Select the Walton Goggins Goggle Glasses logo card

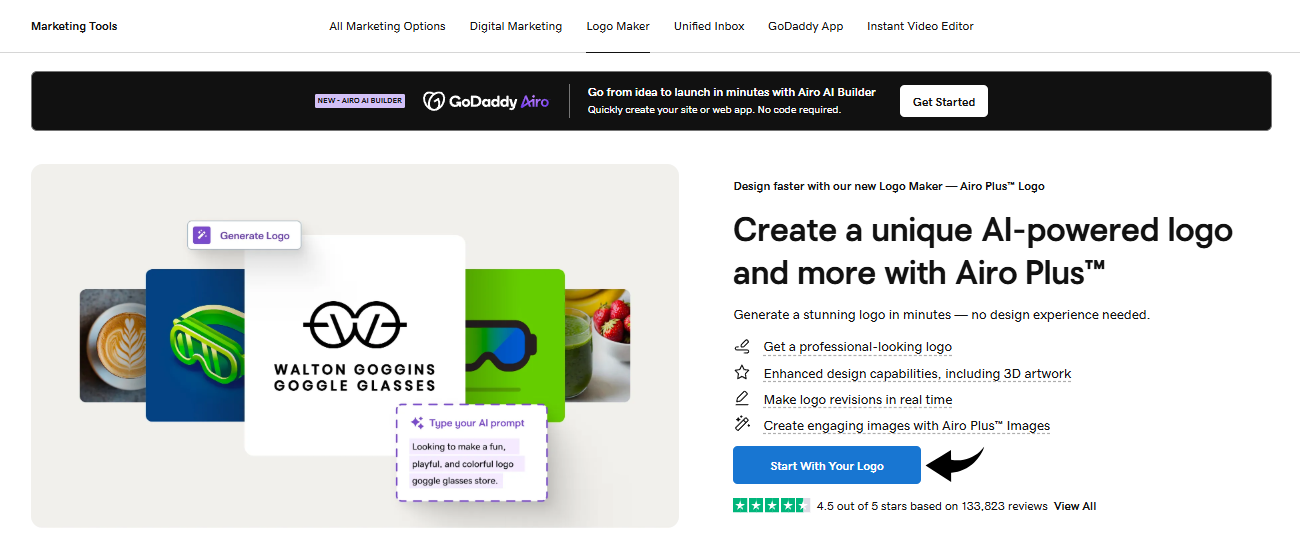[355, 345]
